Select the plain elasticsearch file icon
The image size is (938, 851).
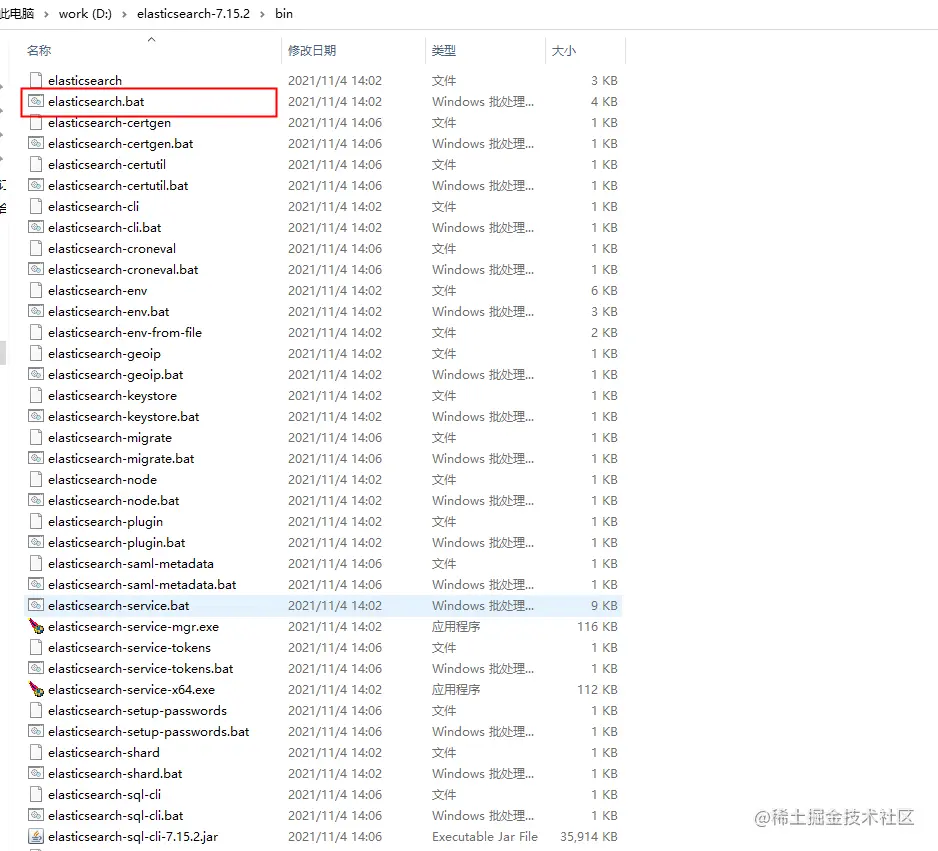(x=36, y=80)
